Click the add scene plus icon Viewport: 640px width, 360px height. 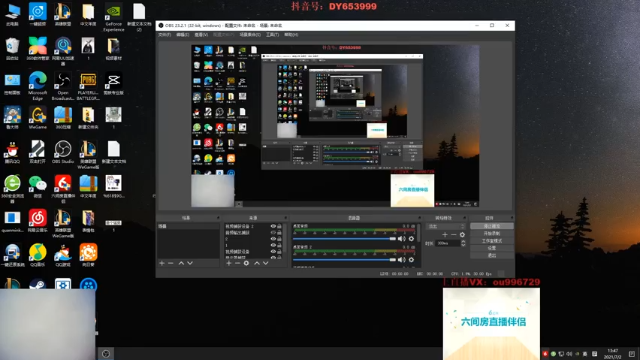pyautogui.click(x=162, y=263)
